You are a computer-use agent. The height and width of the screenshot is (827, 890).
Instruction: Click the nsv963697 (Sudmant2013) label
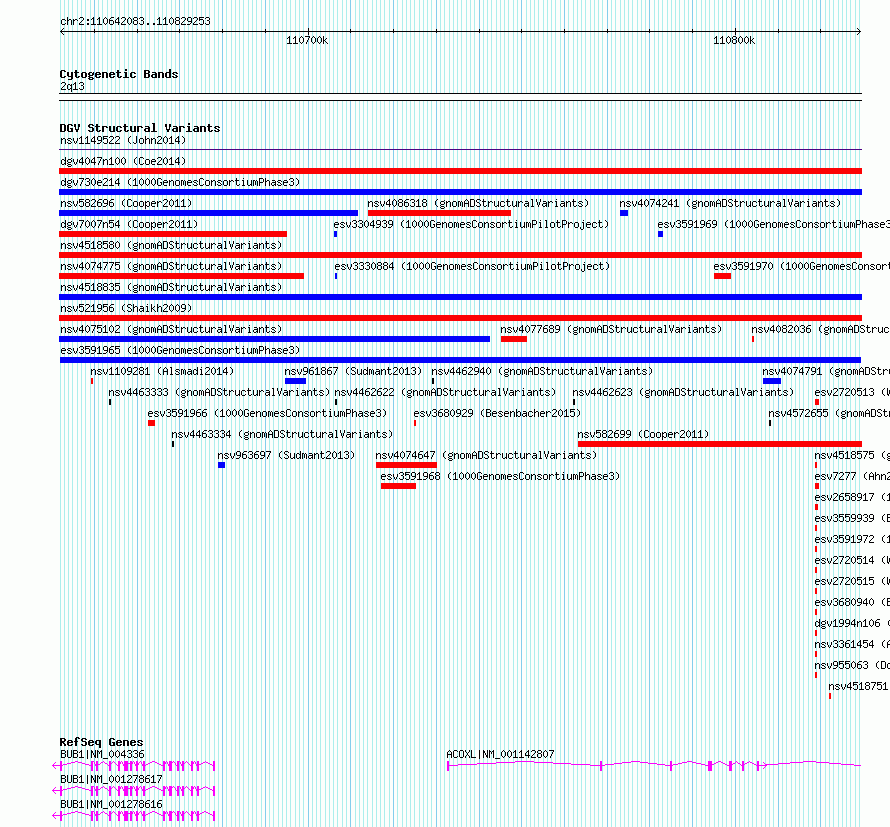click(286, 455)
